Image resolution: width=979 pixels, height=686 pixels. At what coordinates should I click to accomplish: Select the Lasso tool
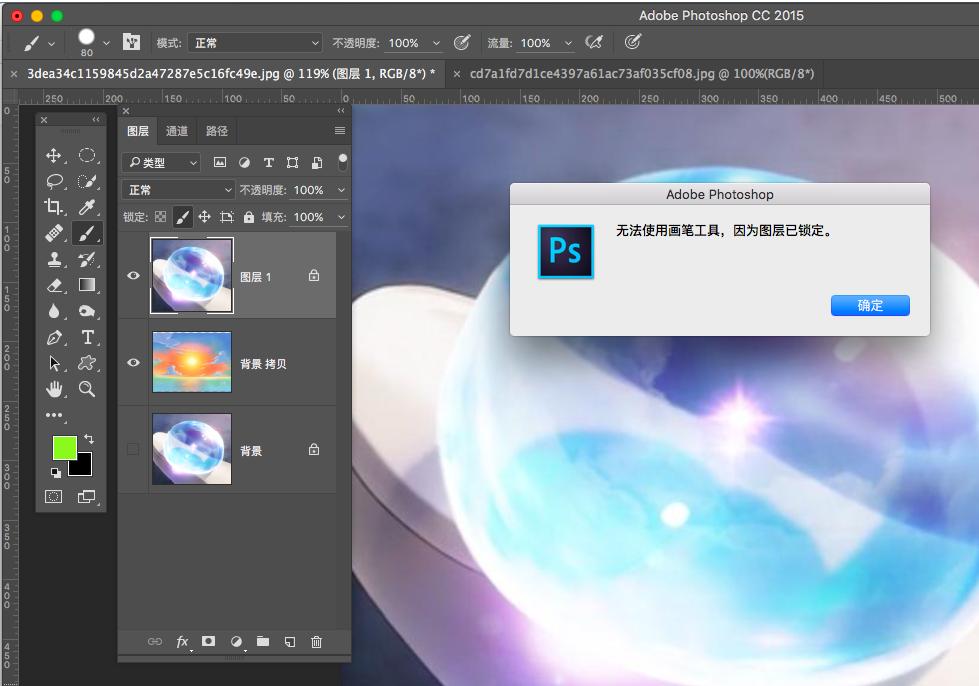coord(54,181)
